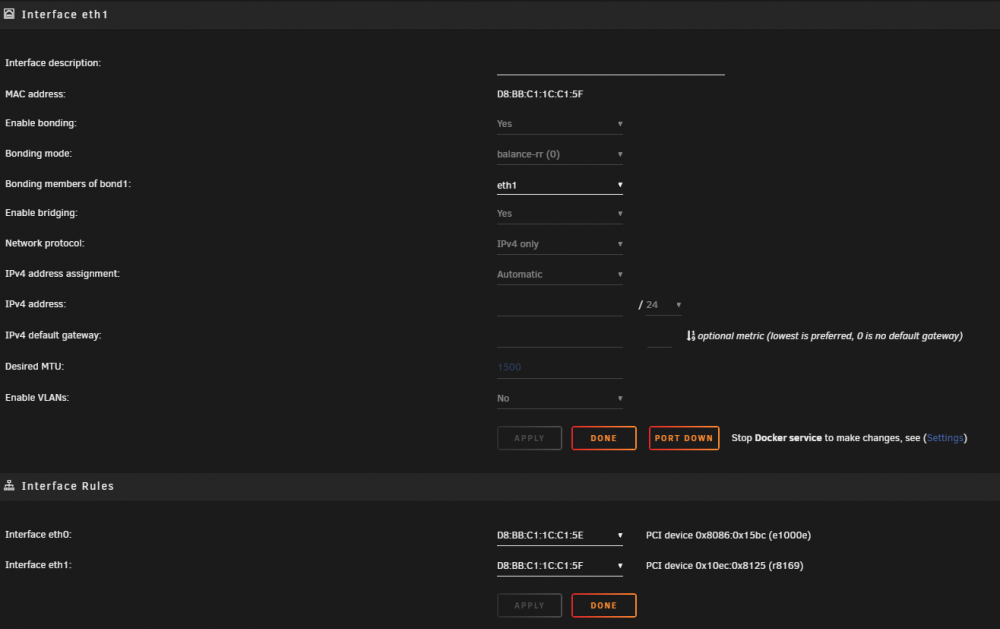This screenshot has width=1000, height=629.
Task: Click the Interface eth1 header title
Action: point(64,14)
